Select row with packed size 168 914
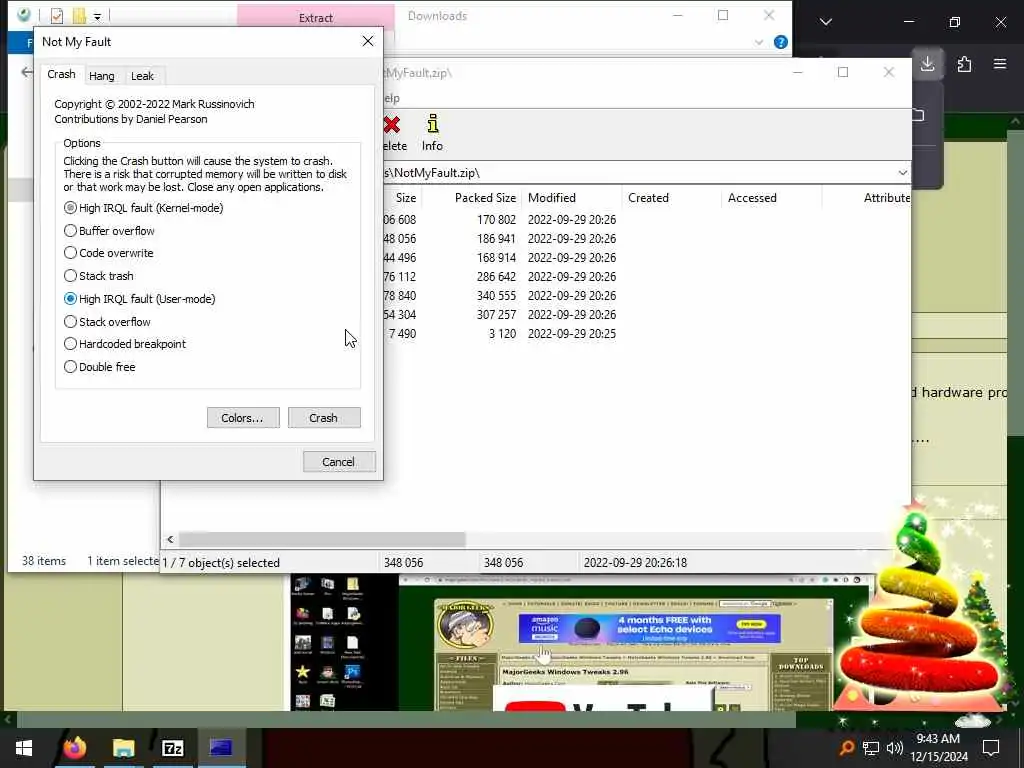This screenshot has height=768, width=1024. click(647, 257)
